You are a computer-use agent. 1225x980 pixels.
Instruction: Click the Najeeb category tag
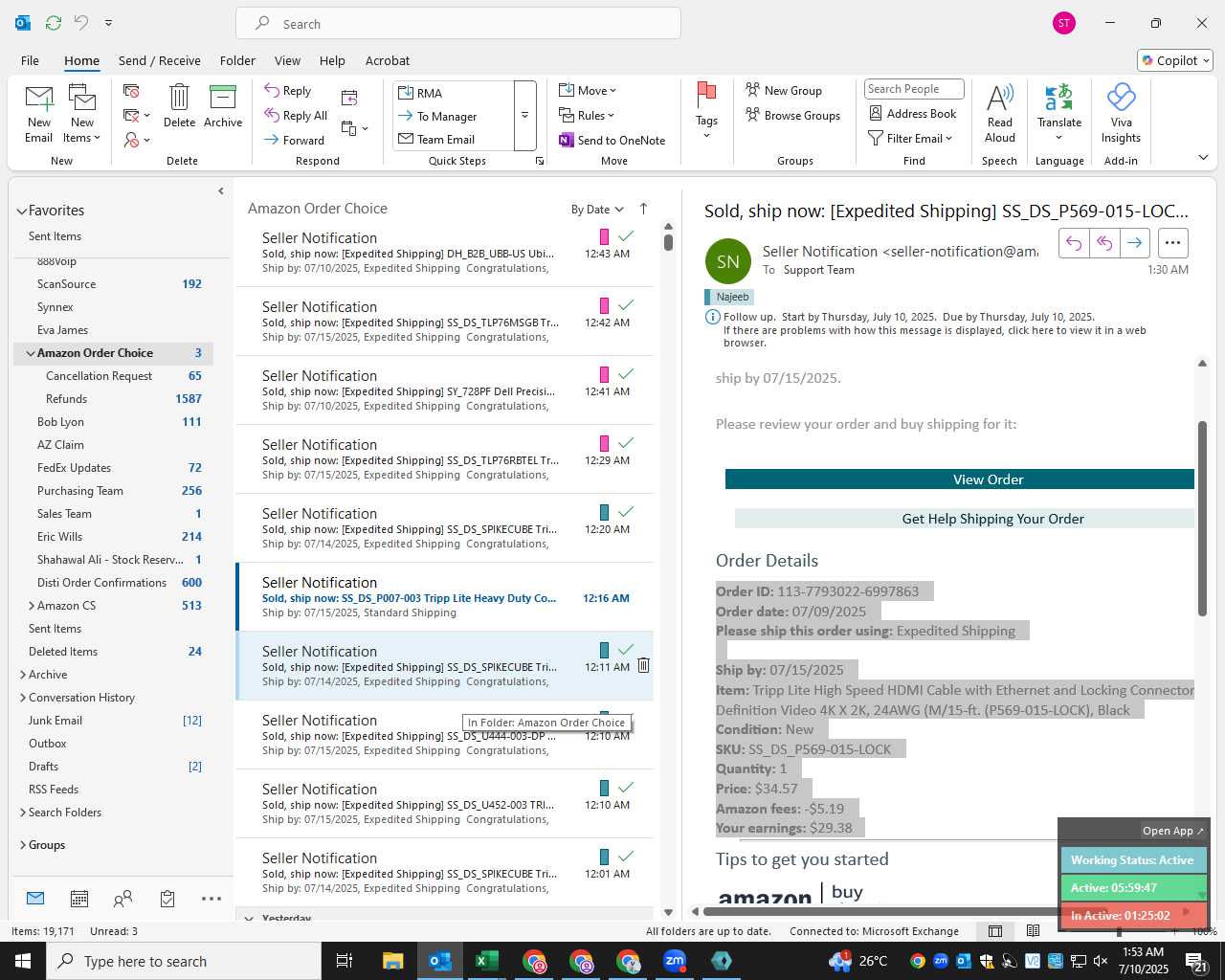[729, 297]
